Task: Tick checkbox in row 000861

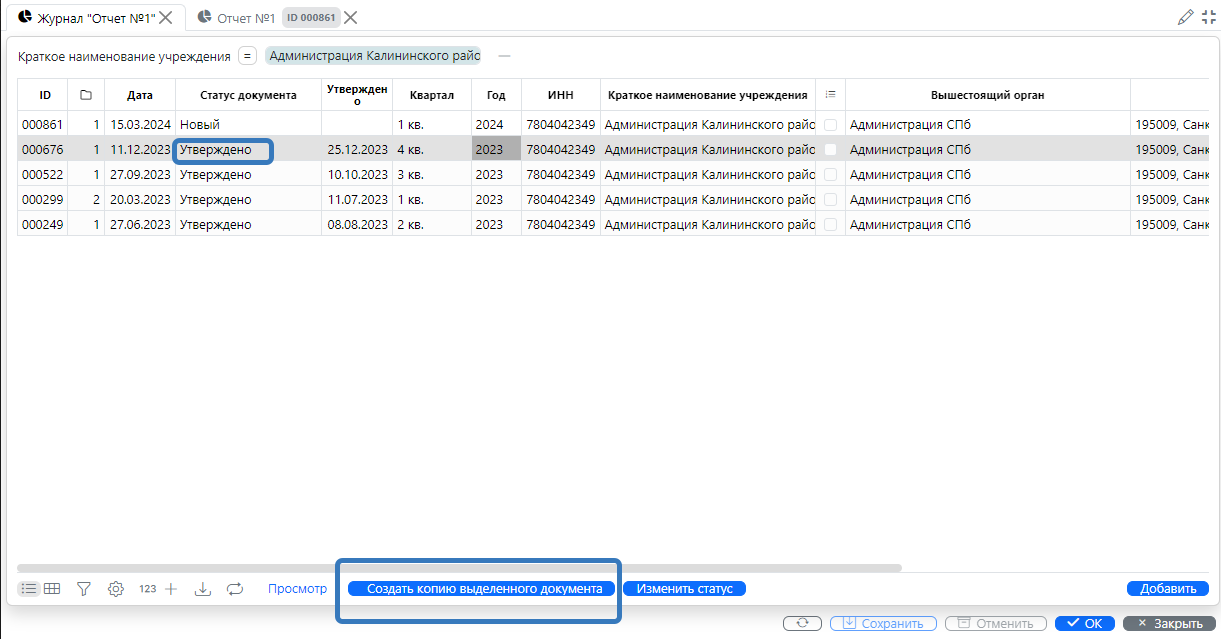Action: coord(830,125)
